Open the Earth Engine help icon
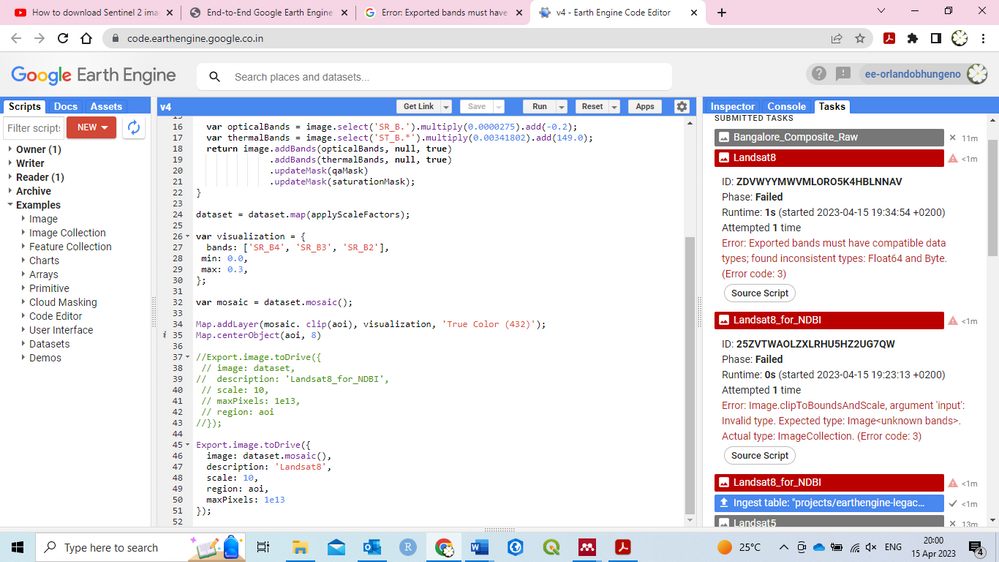Viewport: 999px width, 562px height. click(x=819, y=74)
